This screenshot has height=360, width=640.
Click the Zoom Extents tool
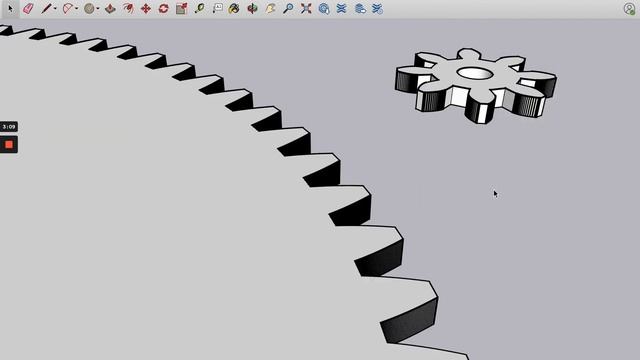tap(306, 9)
